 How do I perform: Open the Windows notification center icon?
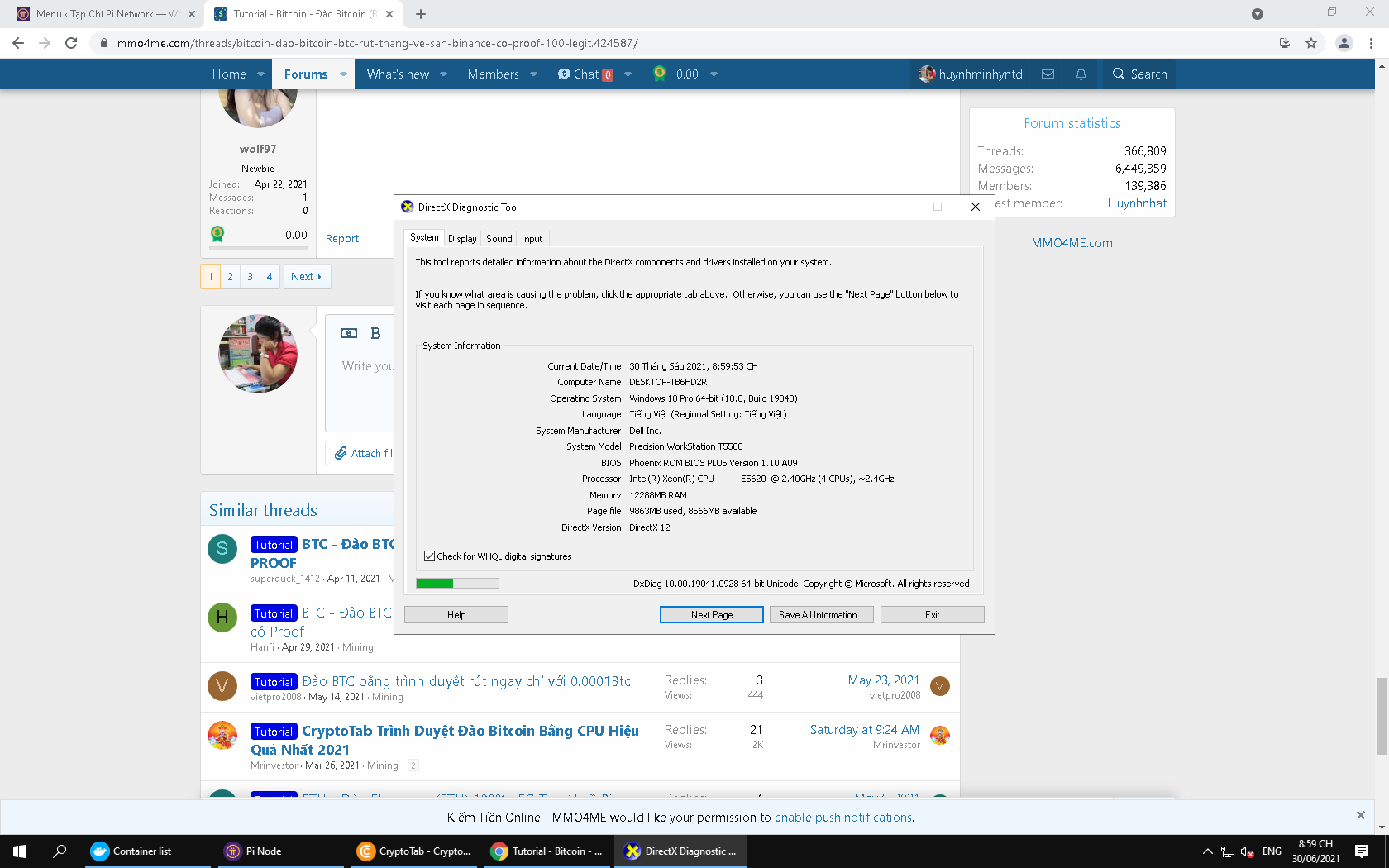point(1362,851)
